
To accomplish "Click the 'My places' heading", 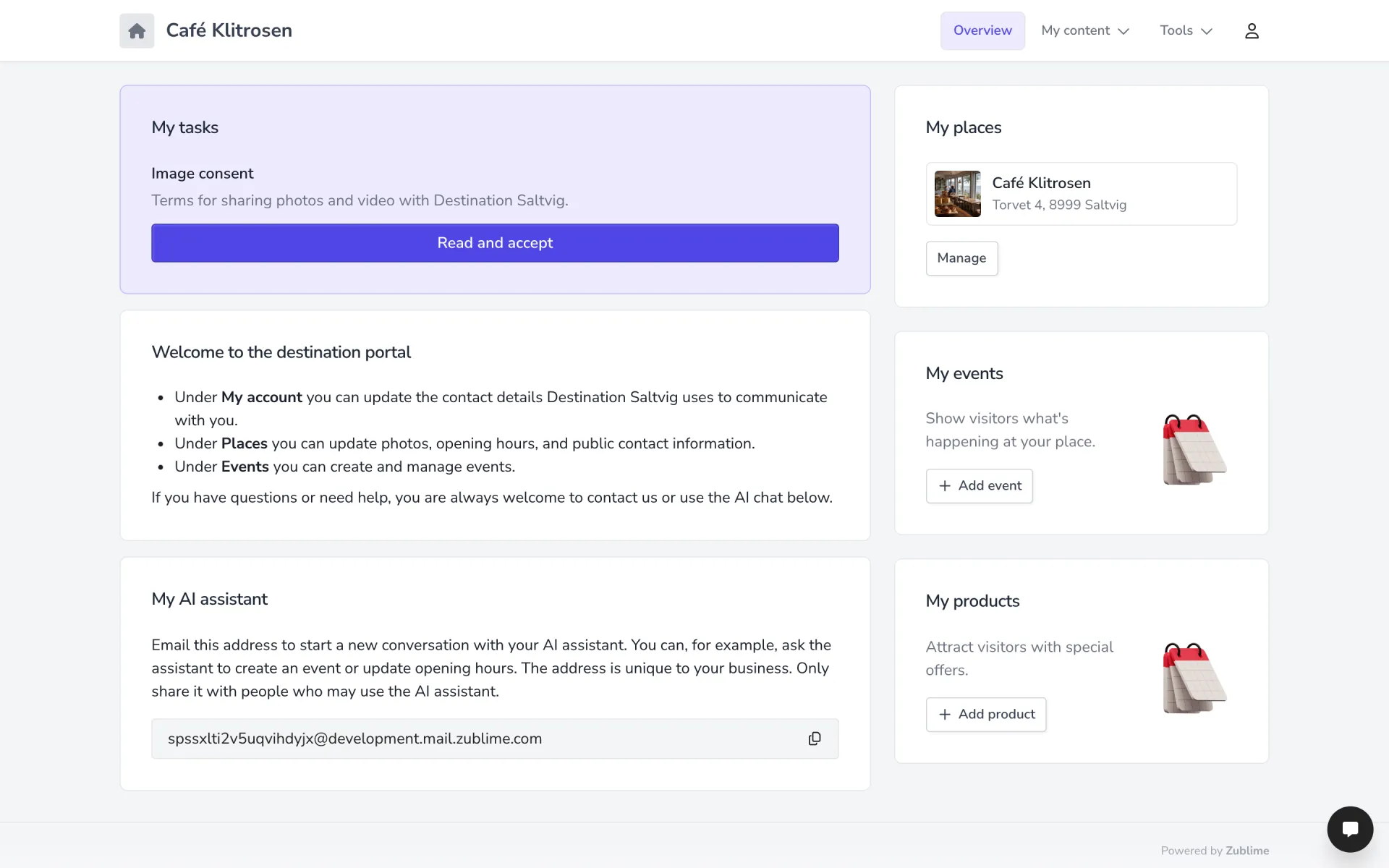I will (x=963, y=127).
